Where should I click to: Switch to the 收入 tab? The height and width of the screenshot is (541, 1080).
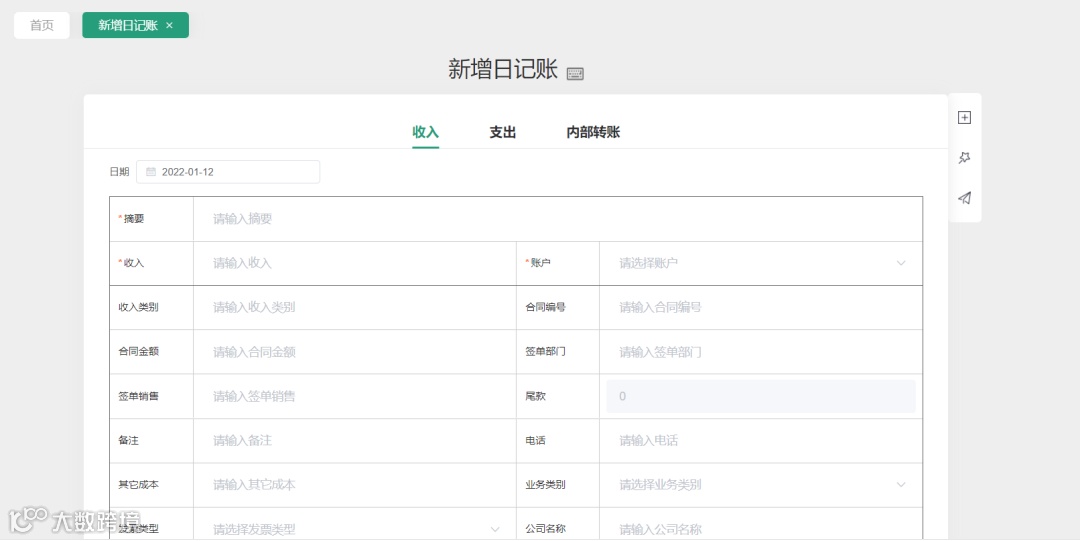pyautogui.click(x=426, y=132)
